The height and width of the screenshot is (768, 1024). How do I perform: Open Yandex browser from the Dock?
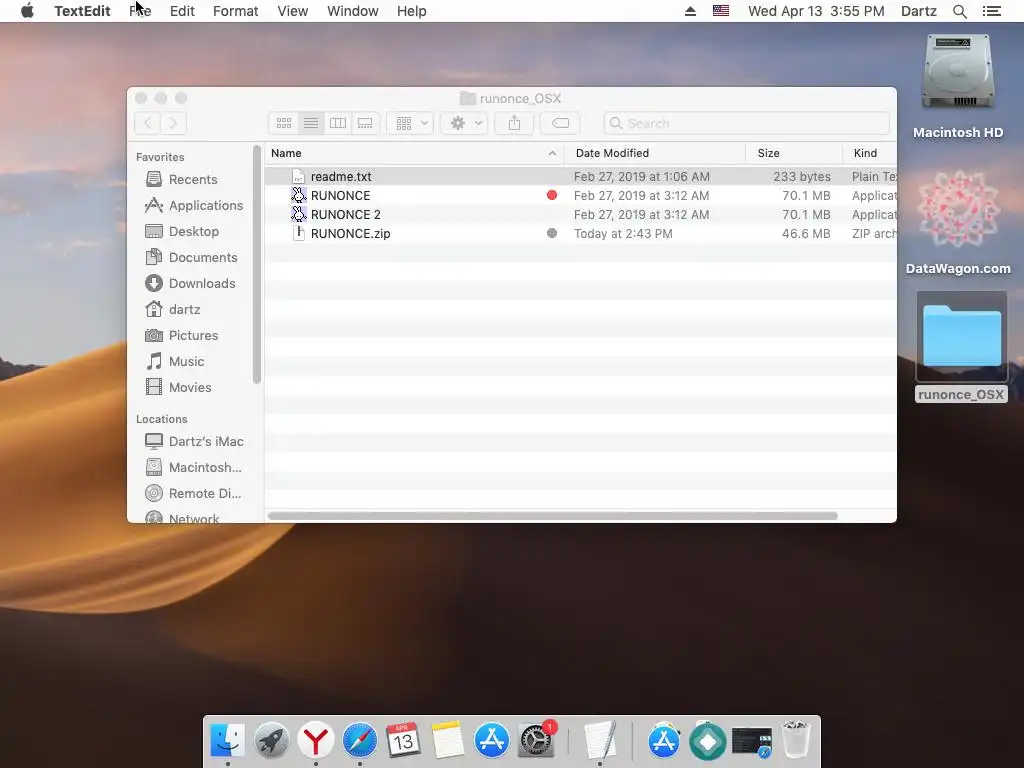pyautogui.click(x=315, y=741)
